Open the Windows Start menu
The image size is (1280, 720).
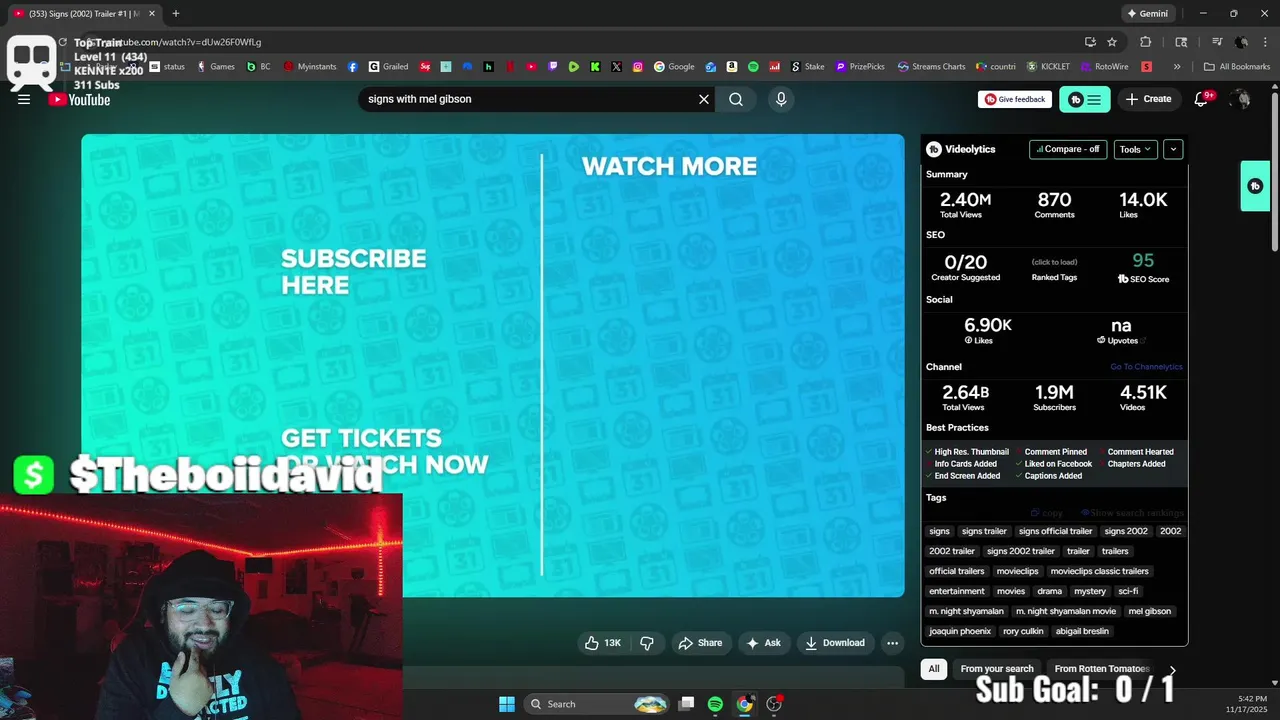pos(506,704)
